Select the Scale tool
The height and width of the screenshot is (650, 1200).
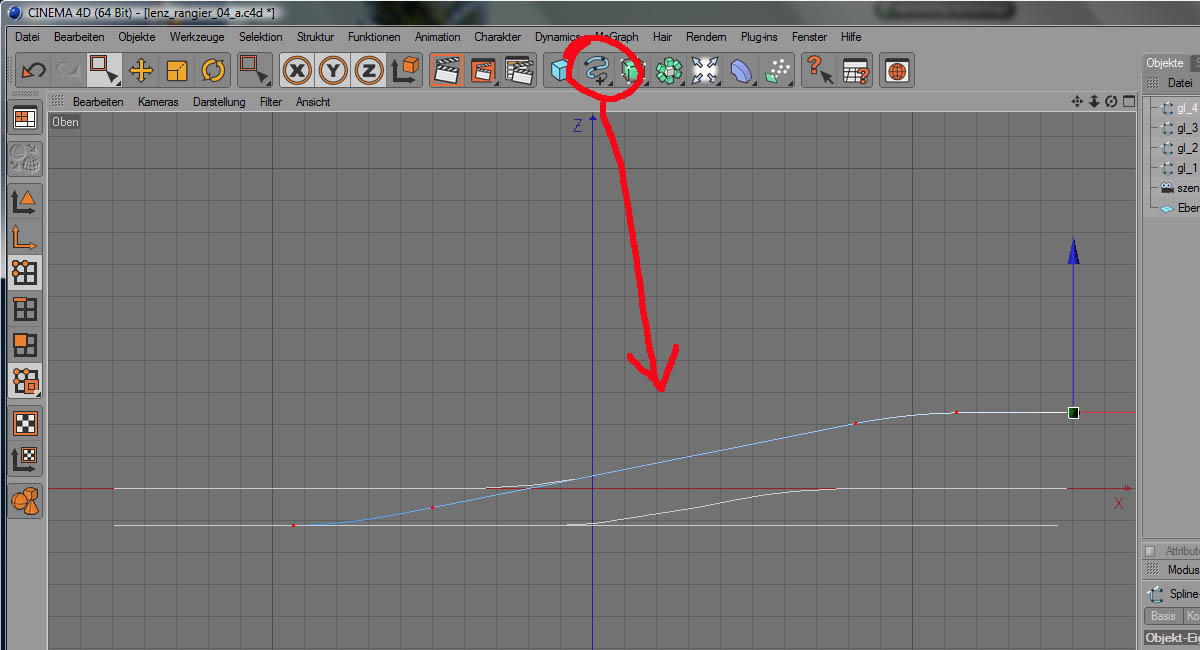pyautogui.click(x=177, y=71)
